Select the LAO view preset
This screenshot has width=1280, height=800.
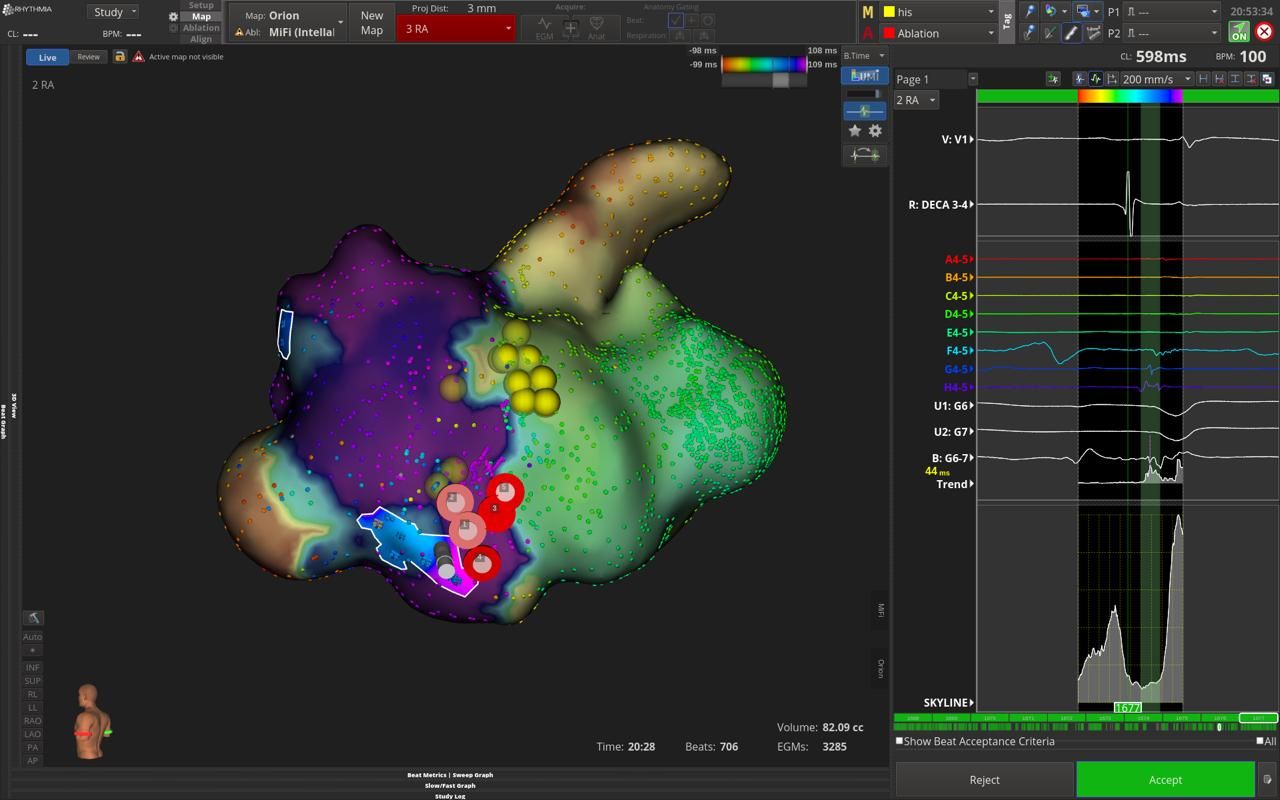33,734
